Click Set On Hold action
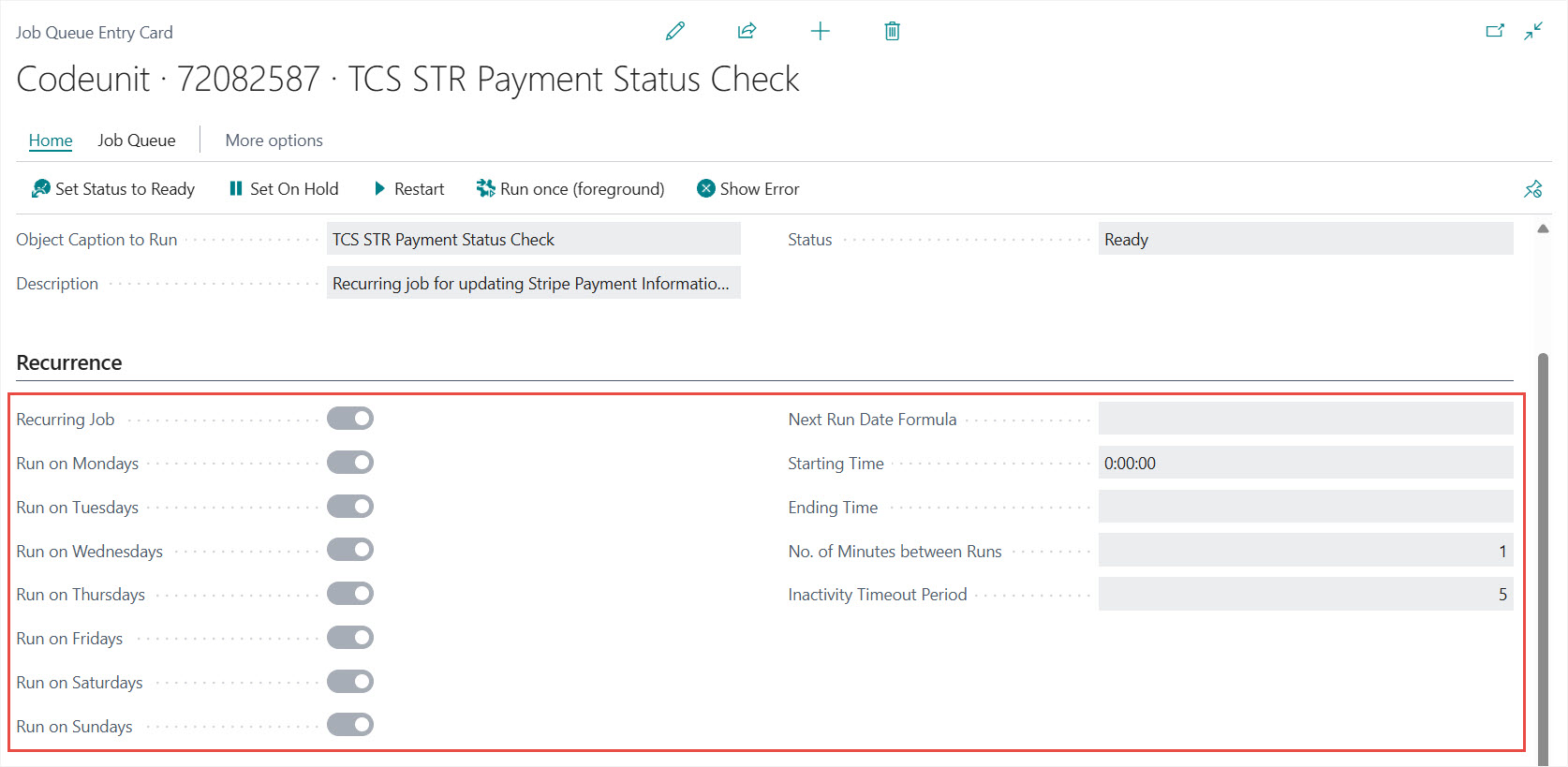 click(284, 189)
